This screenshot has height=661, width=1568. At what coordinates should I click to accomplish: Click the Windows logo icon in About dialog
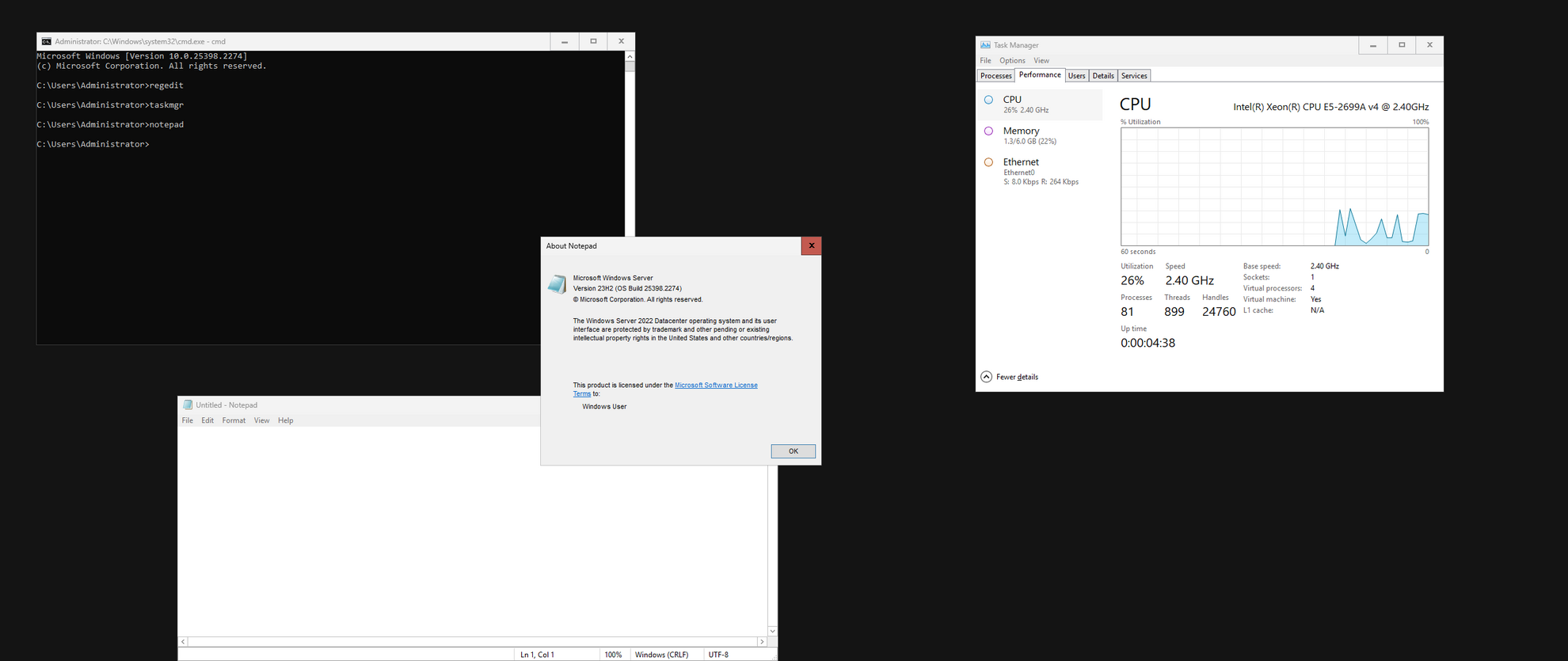(558, 284)
